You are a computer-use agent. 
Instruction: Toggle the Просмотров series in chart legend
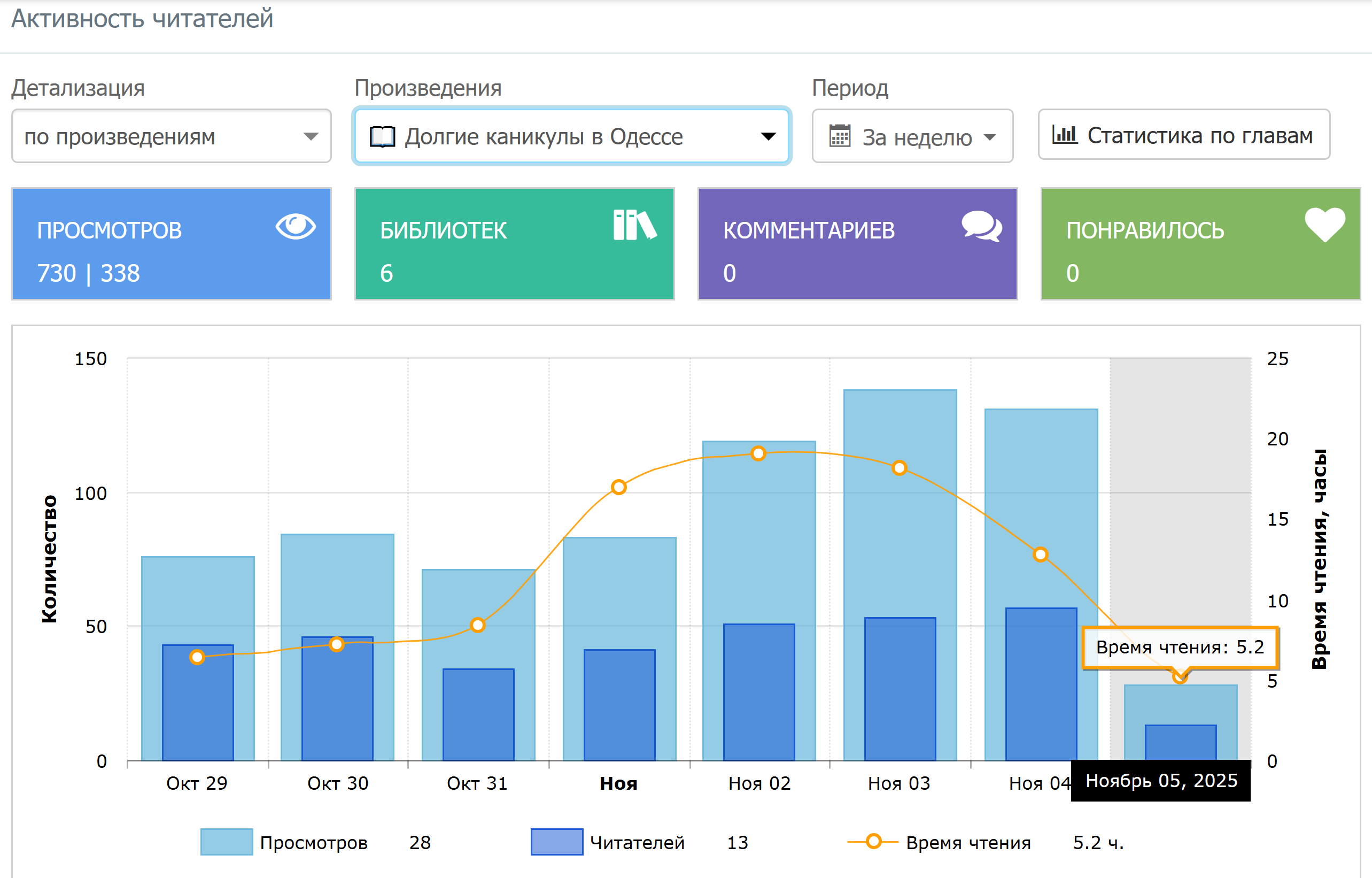click(x=313, y=843)
